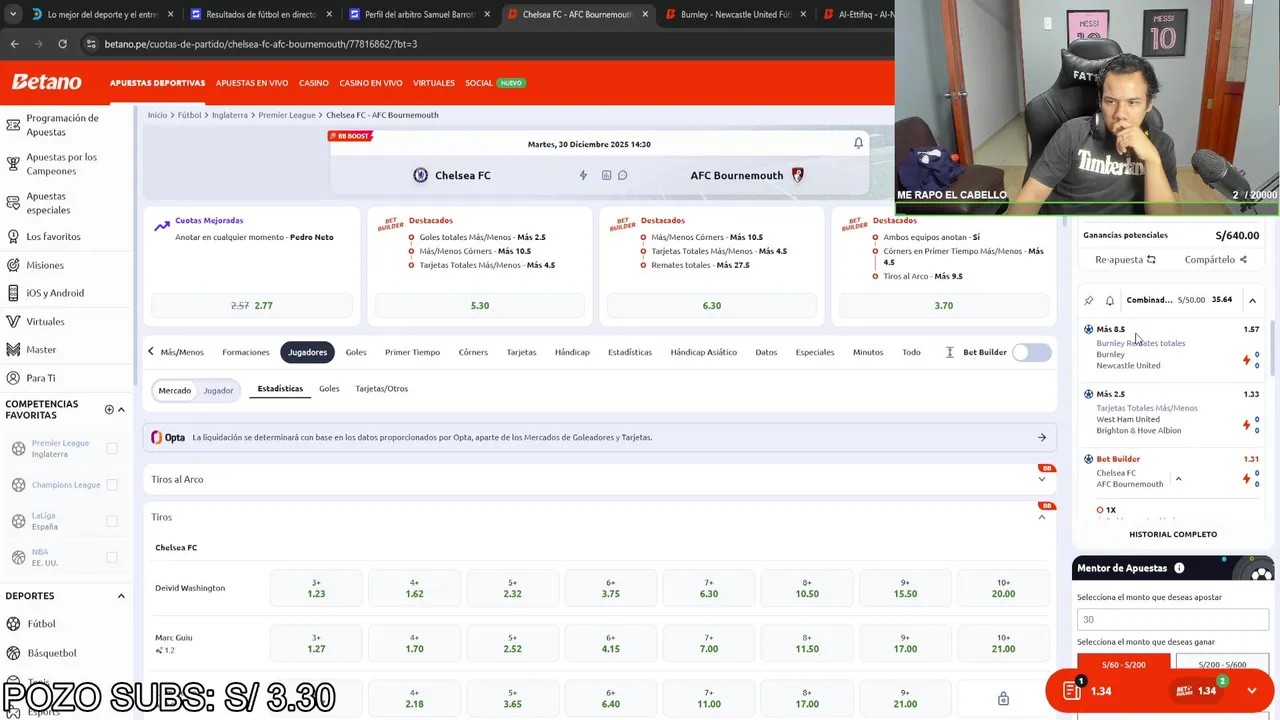Open iOS y Android in sidebar
This screenshot has width=1280, height=720.
(54, 293)
